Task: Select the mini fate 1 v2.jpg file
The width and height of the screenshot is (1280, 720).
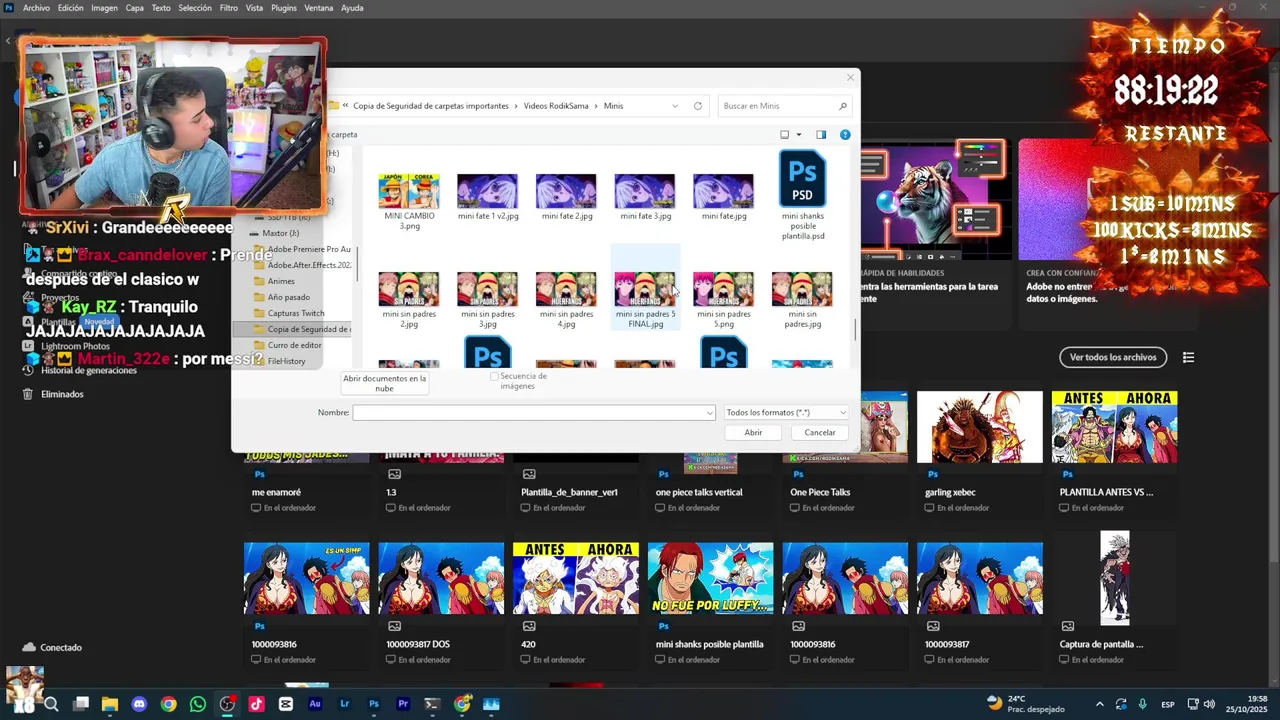Action: (487, 195)
